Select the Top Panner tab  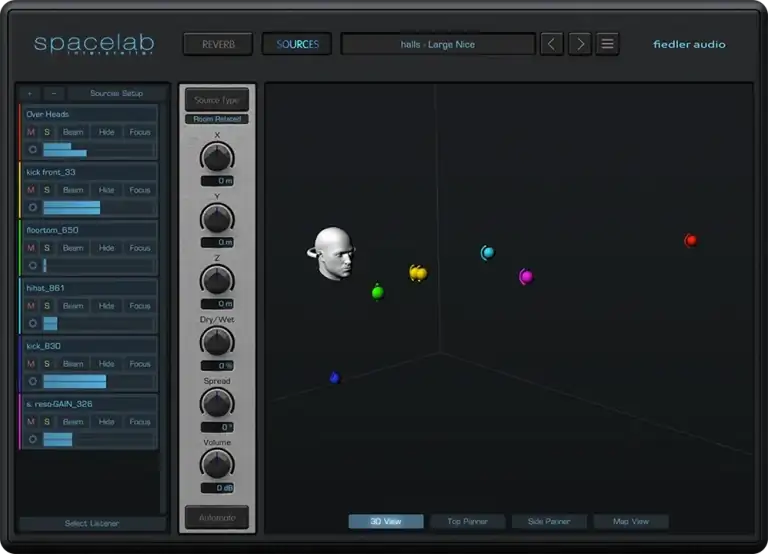467,521
